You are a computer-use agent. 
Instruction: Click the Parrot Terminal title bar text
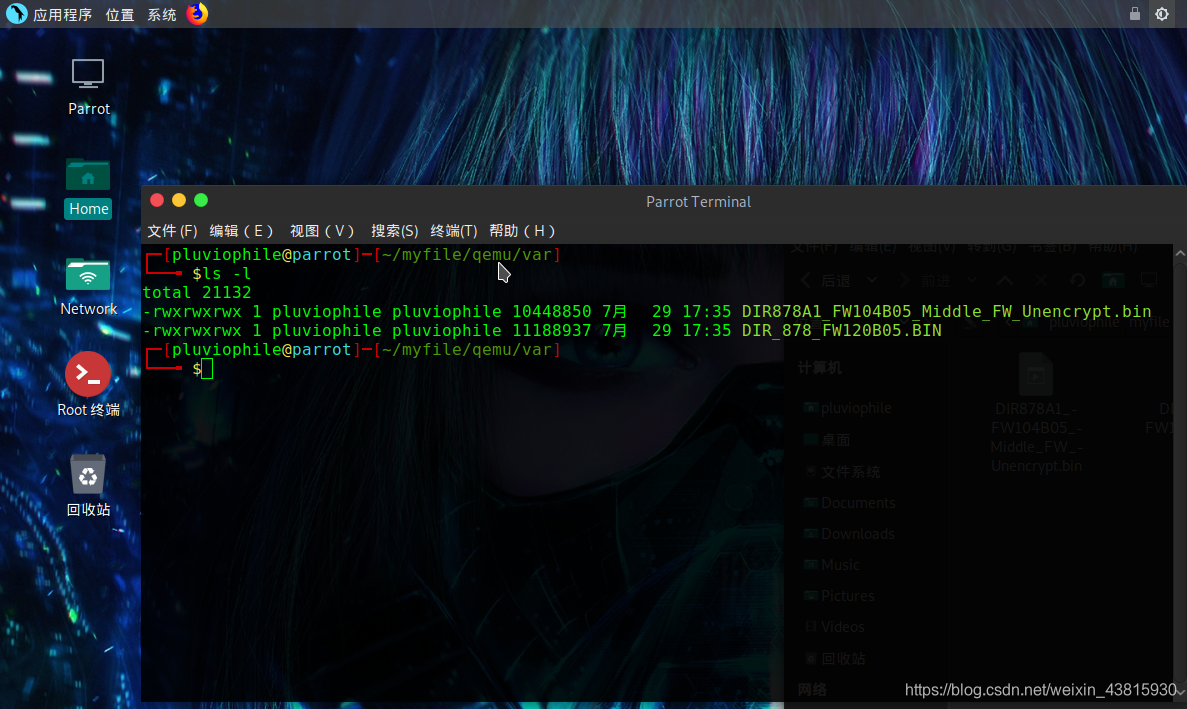tap(698, 202)
